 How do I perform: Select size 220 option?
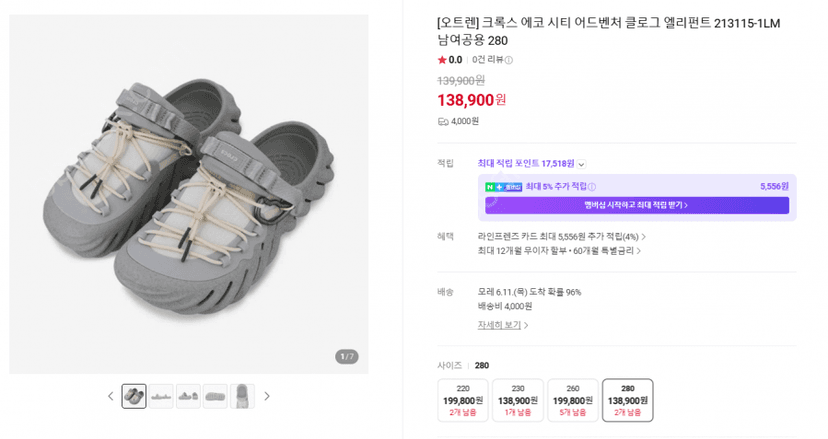[x=463, y=400]
